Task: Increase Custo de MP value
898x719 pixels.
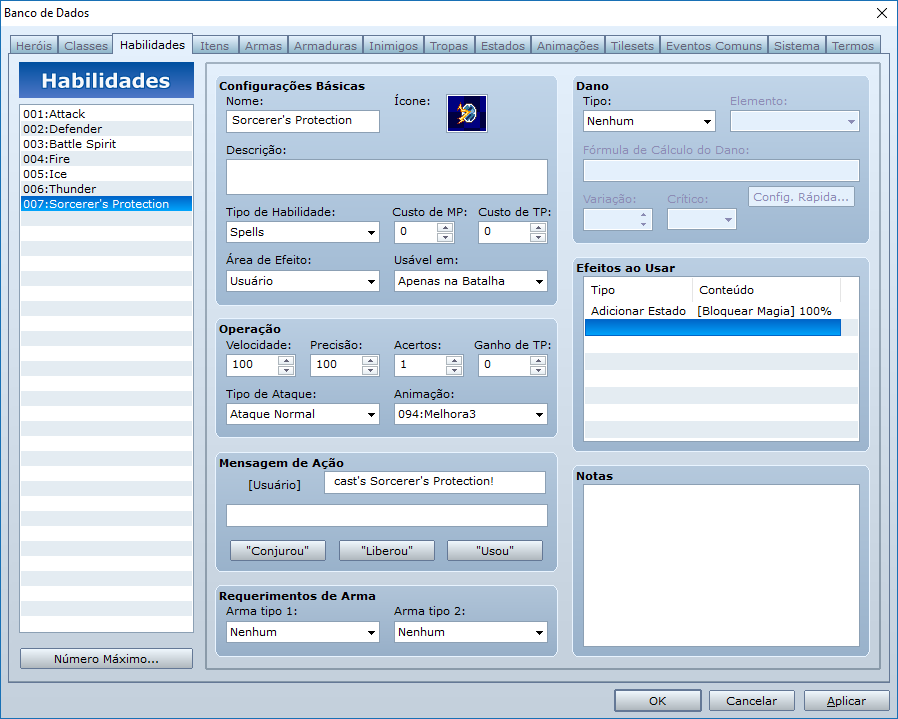Action: click(x=445, y=227)
